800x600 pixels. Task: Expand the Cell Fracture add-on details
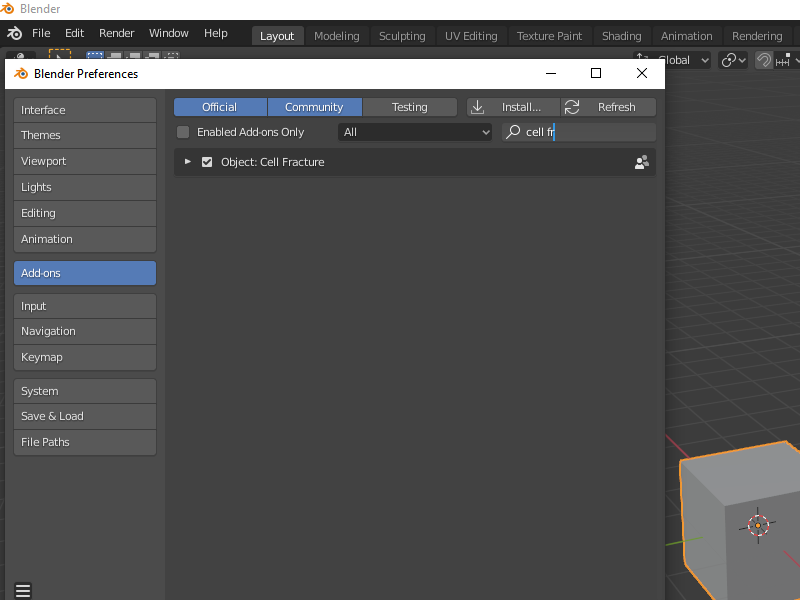pos(187,162)
